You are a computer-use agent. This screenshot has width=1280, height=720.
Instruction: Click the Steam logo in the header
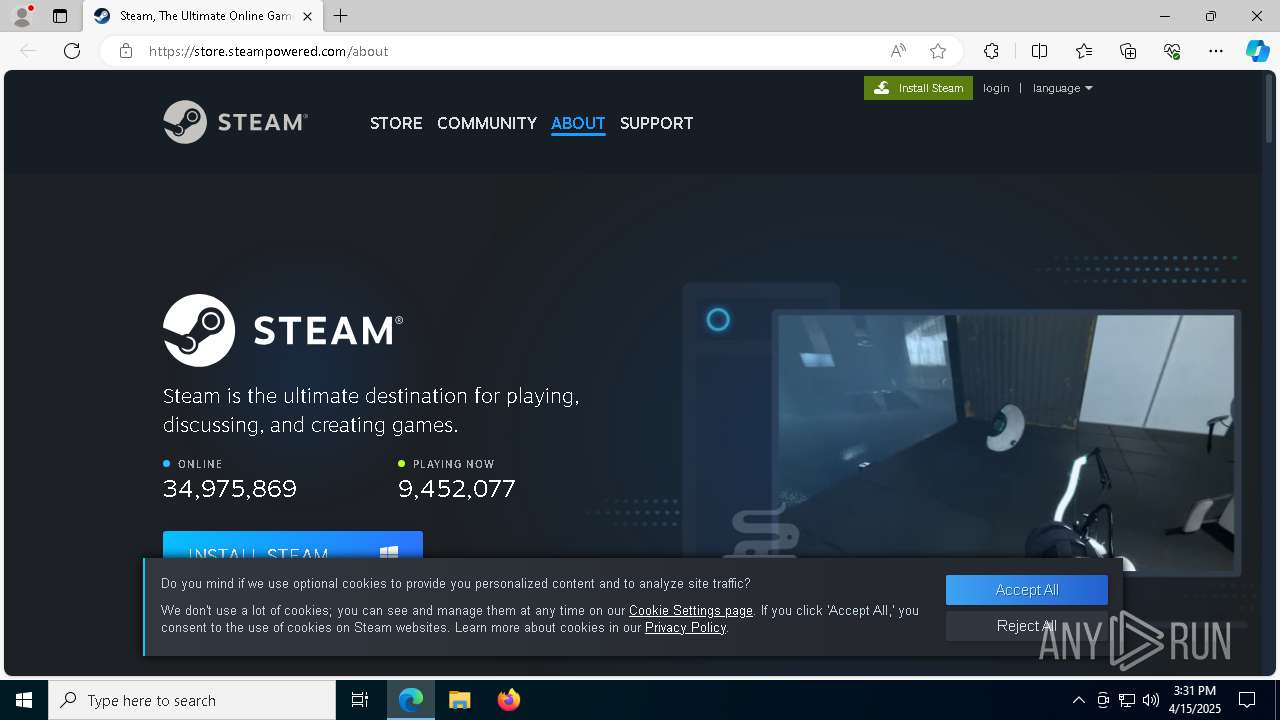point(235,122)
